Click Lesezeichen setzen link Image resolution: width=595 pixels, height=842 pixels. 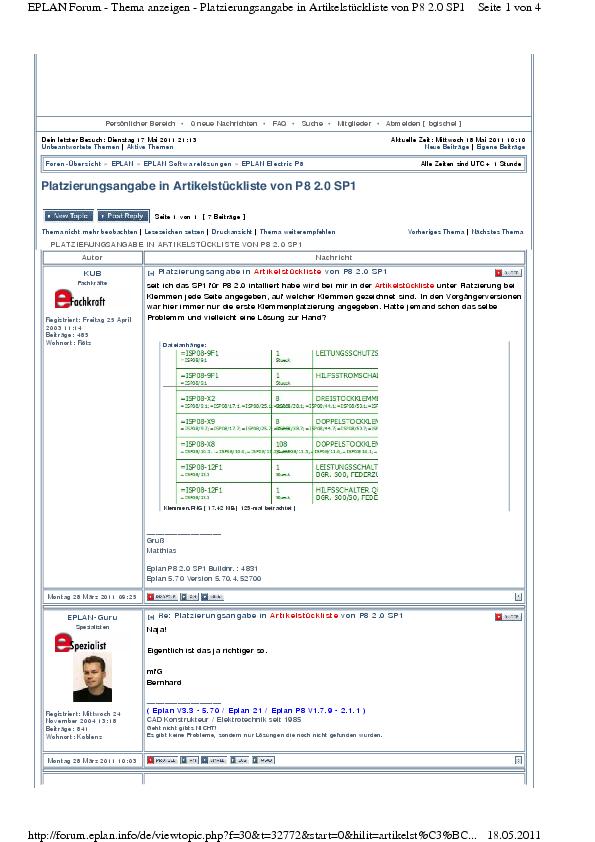click(x=175, y=232)
